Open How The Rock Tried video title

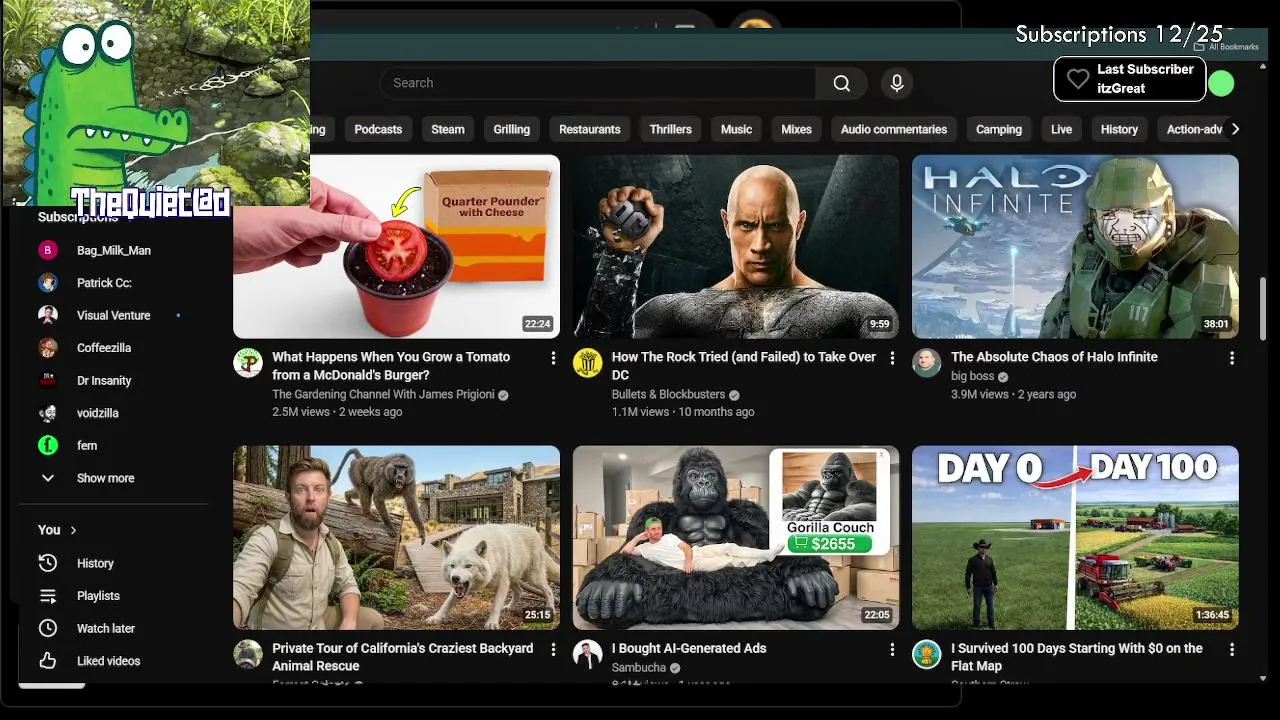point(744,366)
